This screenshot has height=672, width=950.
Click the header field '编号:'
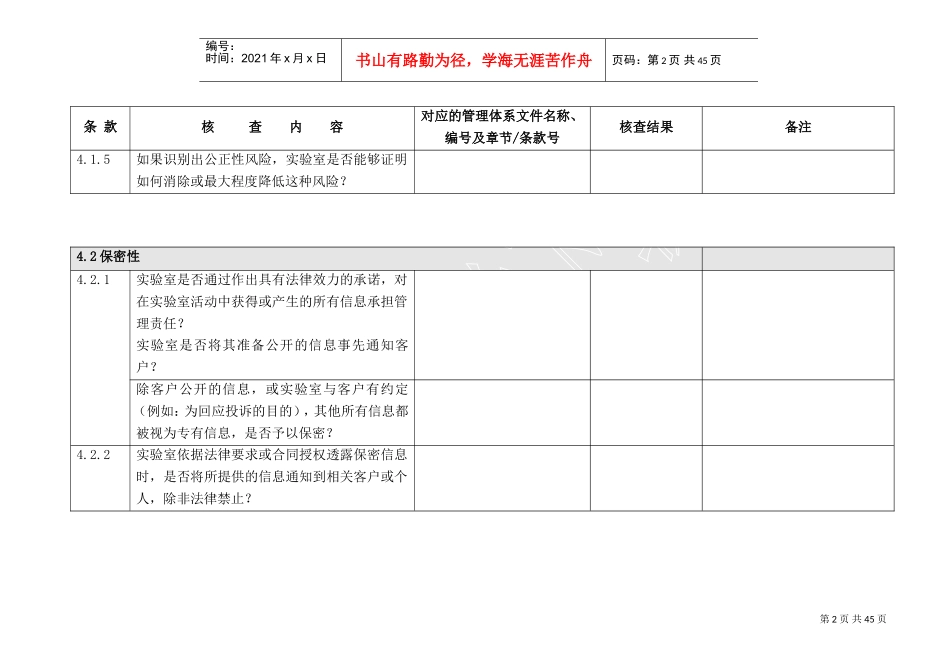click(x=220, y=46)
